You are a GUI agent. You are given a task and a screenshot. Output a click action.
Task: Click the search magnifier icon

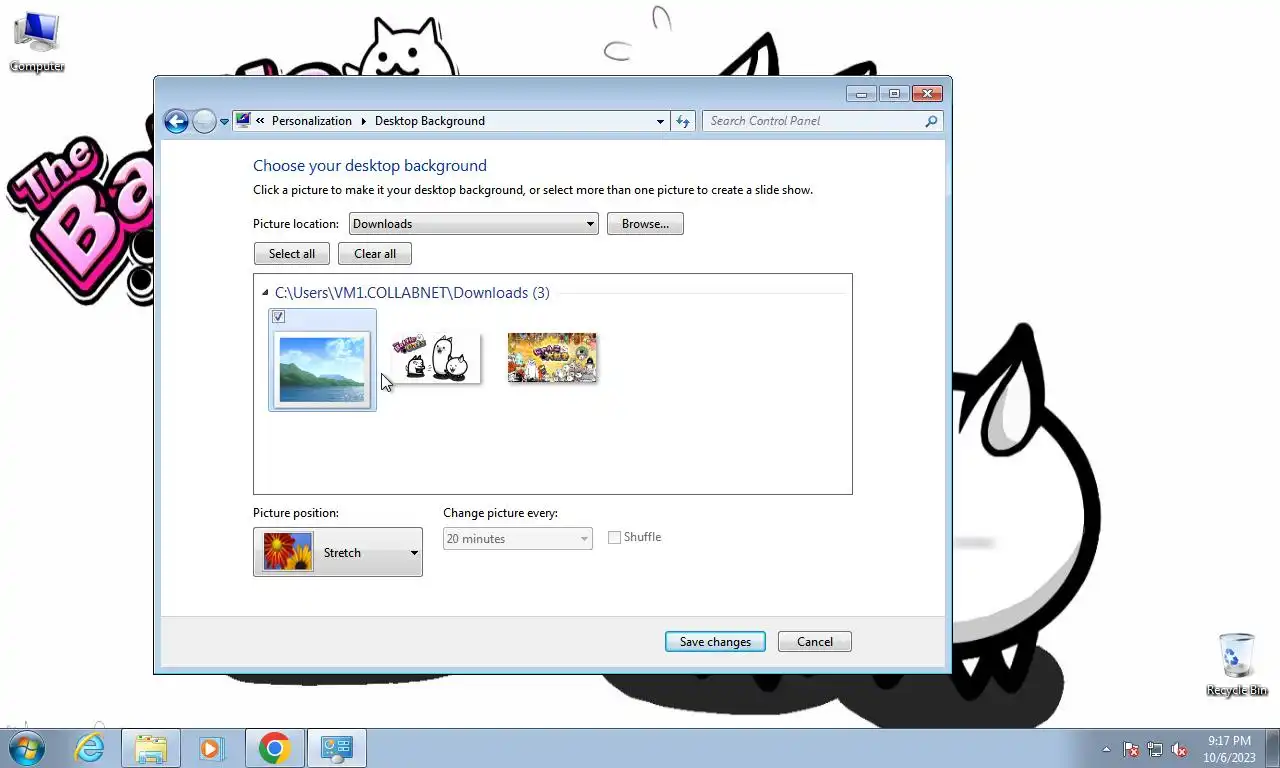(x=931, y=121)
